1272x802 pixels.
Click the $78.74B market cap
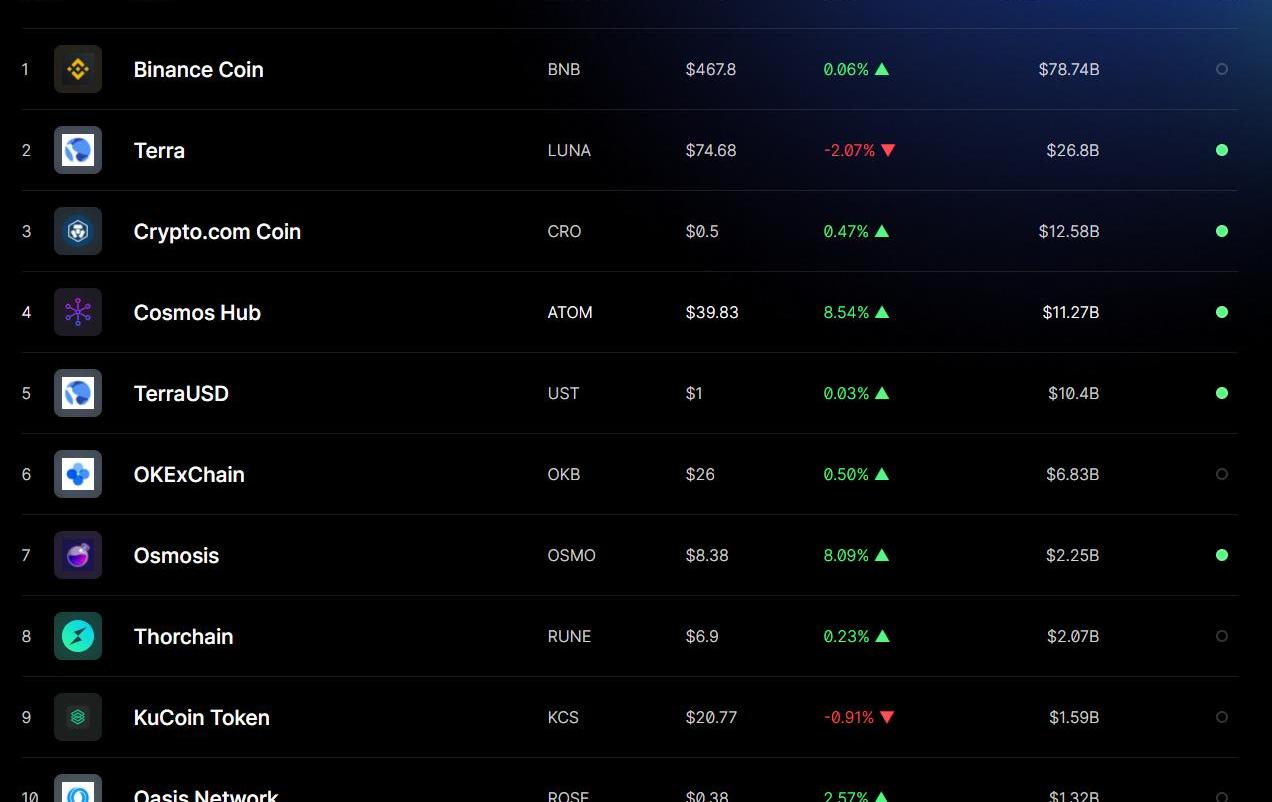(1069, 69)
